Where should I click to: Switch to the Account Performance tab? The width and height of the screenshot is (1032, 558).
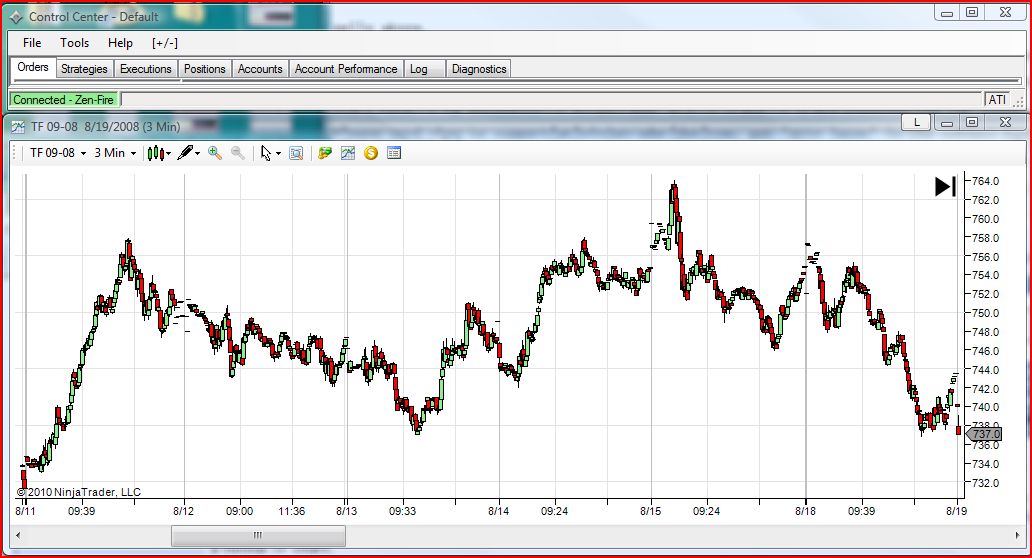coord(346,69)
